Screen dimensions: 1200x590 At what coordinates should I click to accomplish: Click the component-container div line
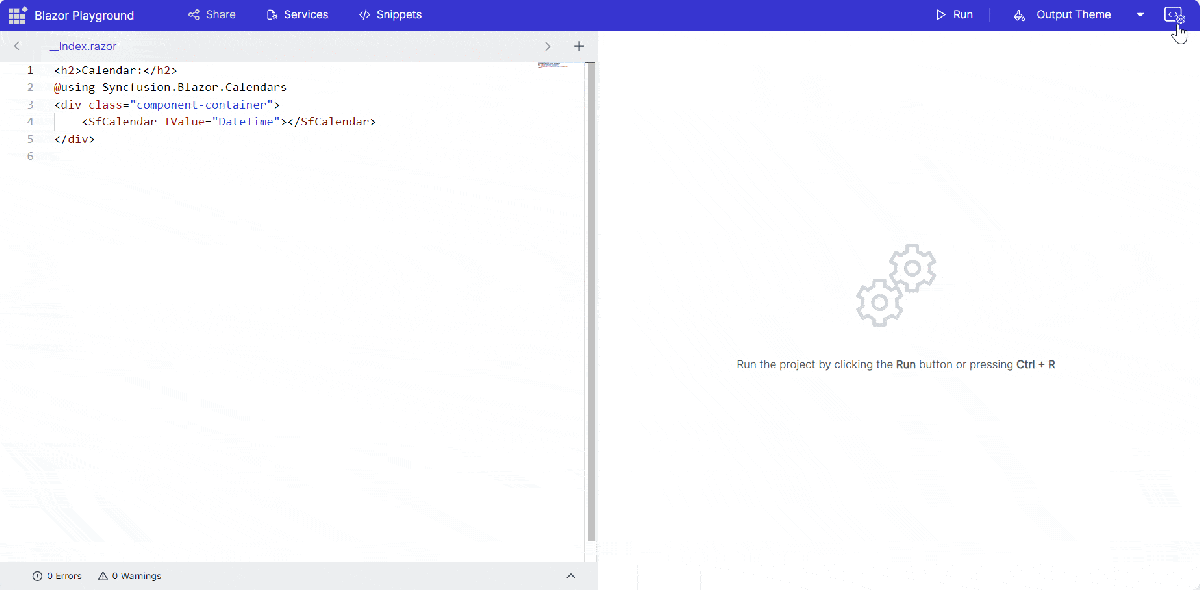point(167,105)
